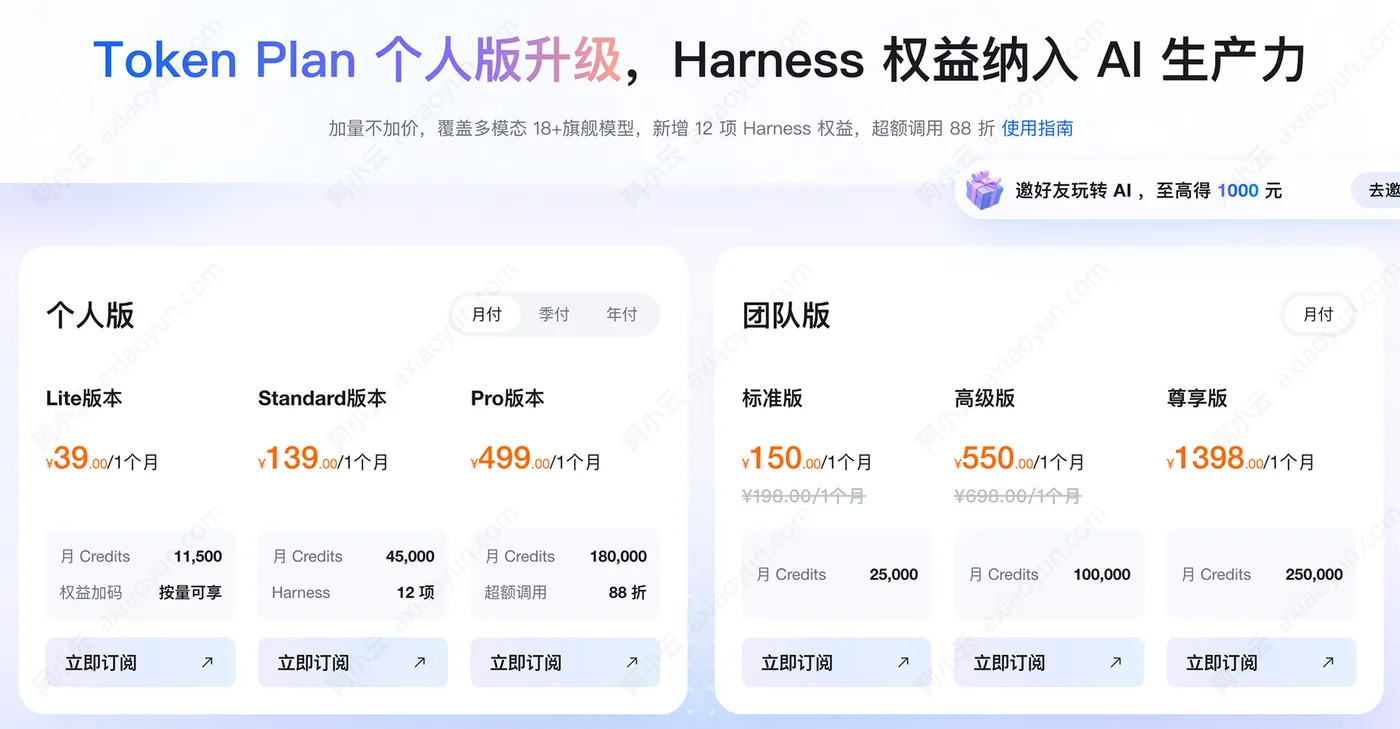Click the 250,000 credits value
Screen dimensions: 1400x729
click(x=1314, y=574)
